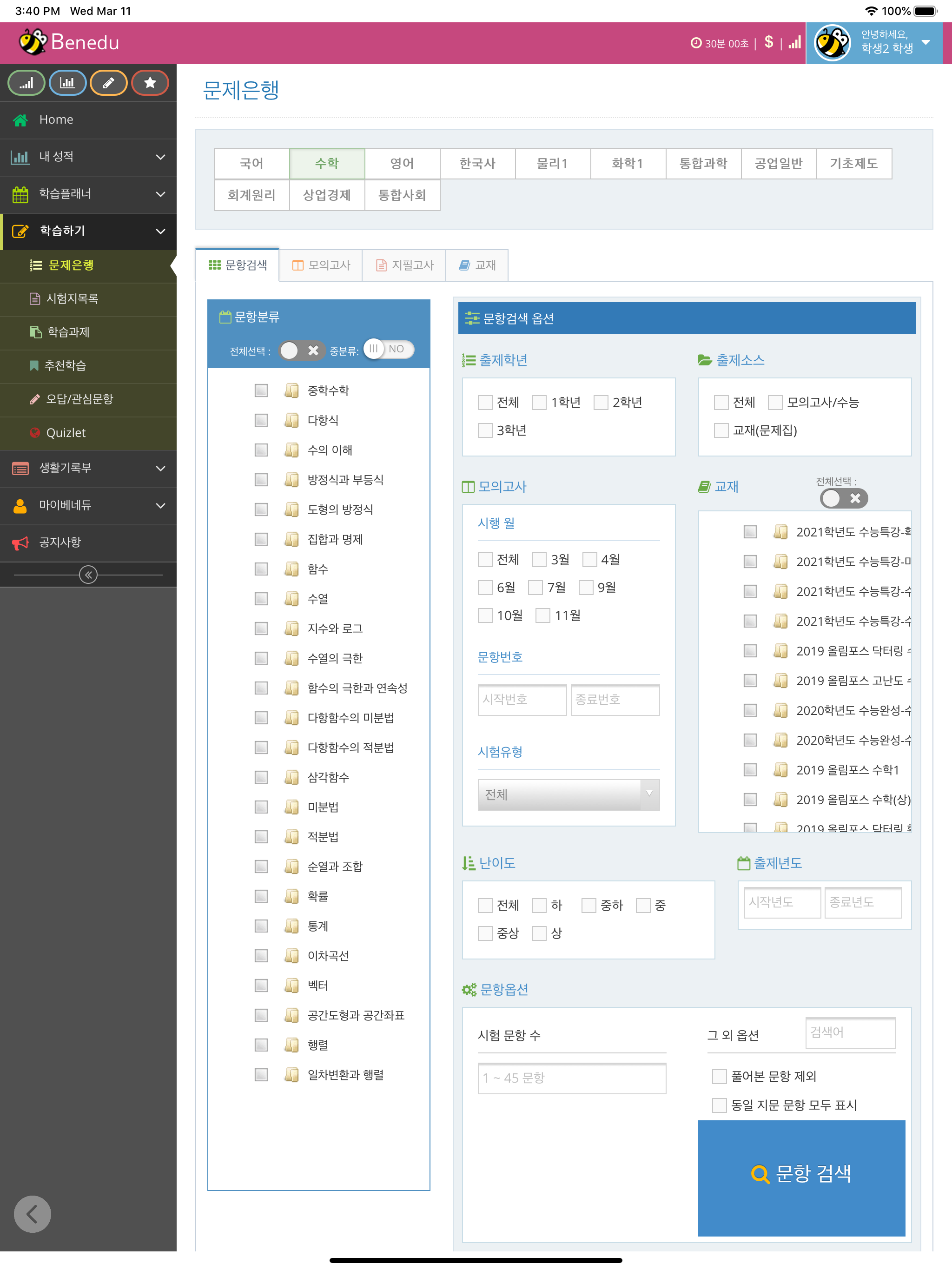Screen dimensions: 952x1270
Task: Check the 교재(문제집) checkbox
Action: point(721,430)
